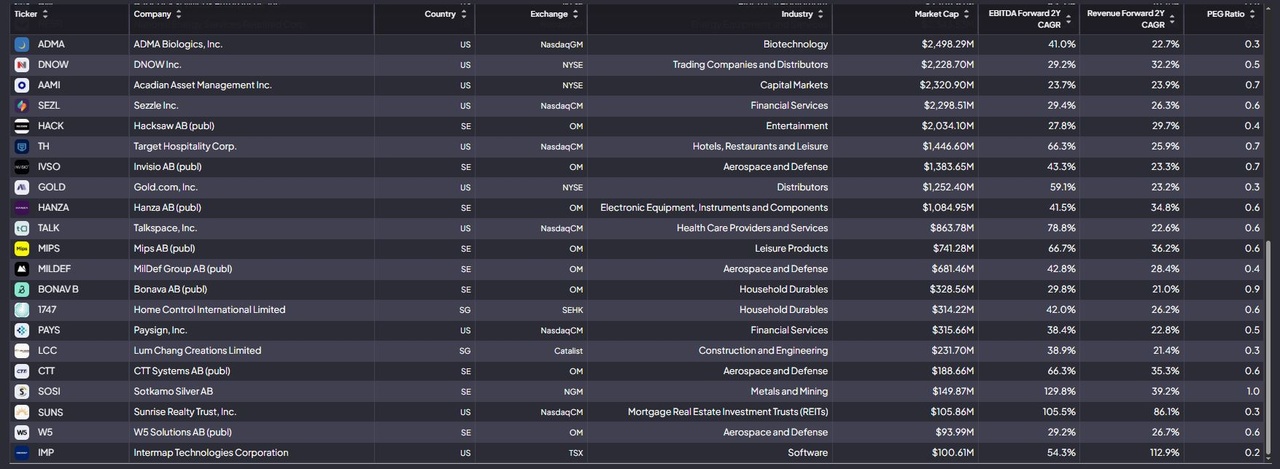The image size is (1280, 469).
Task: Open Hacksaw AB (publ) company link
Action: tap(174, 126)
